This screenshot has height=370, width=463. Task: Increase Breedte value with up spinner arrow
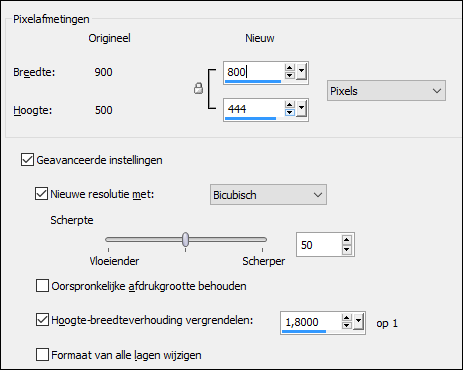point(290,68)
